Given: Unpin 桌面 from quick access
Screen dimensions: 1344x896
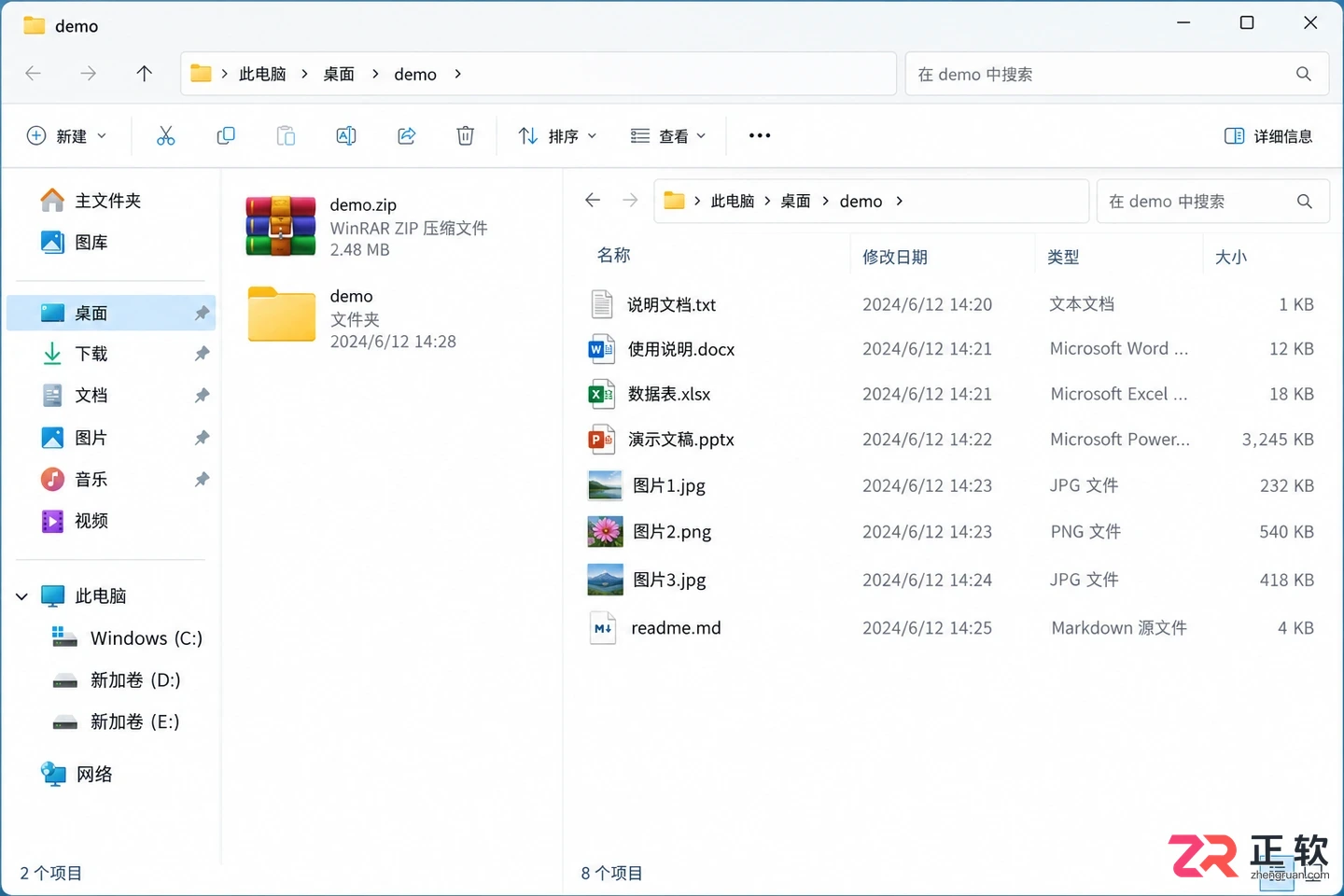Looking at the screenshot, I should click(202, 314).
